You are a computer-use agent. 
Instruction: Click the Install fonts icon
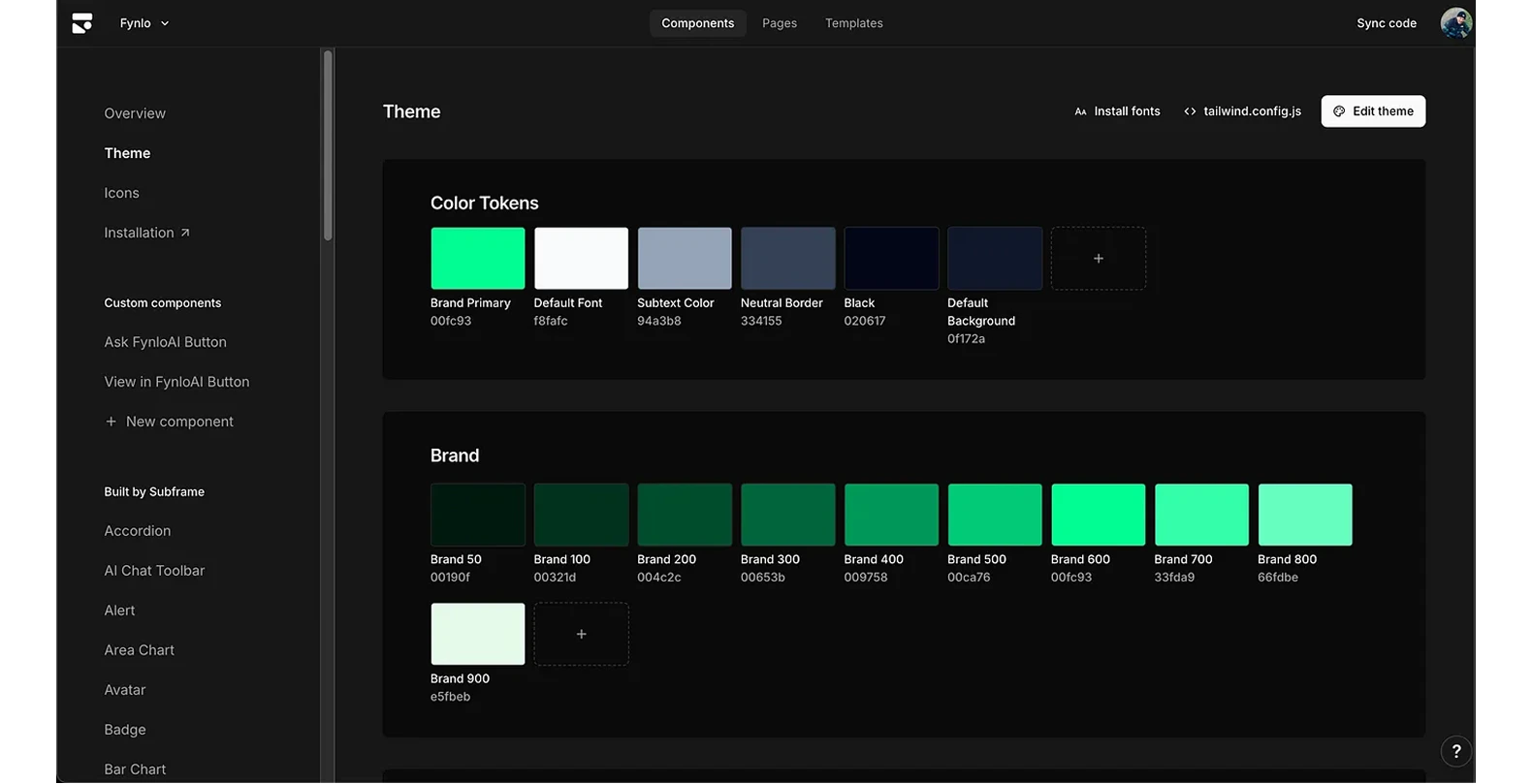[x=1080, y=111]
